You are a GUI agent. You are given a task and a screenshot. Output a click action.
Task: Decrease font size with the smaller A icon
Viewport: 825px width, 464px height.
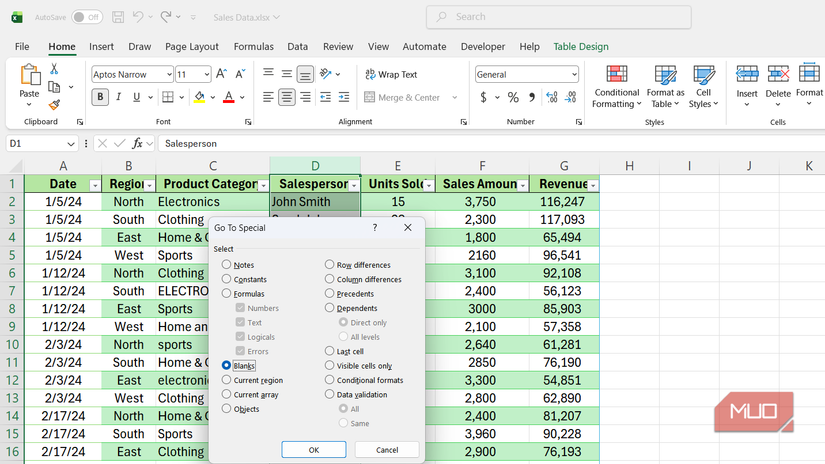coord(240,74)
